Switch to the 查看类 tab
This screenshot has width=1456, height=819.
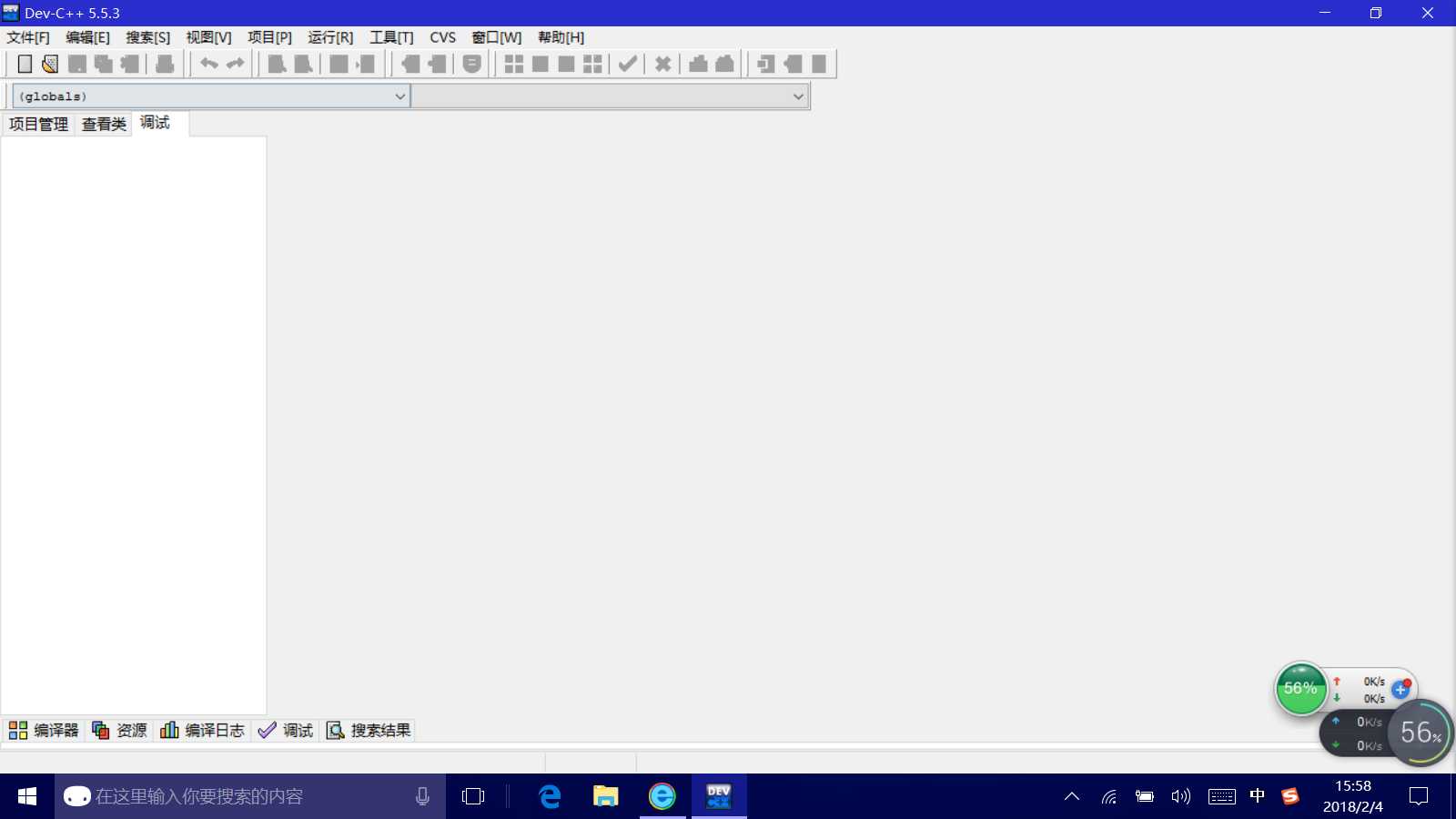coord(104,124)
